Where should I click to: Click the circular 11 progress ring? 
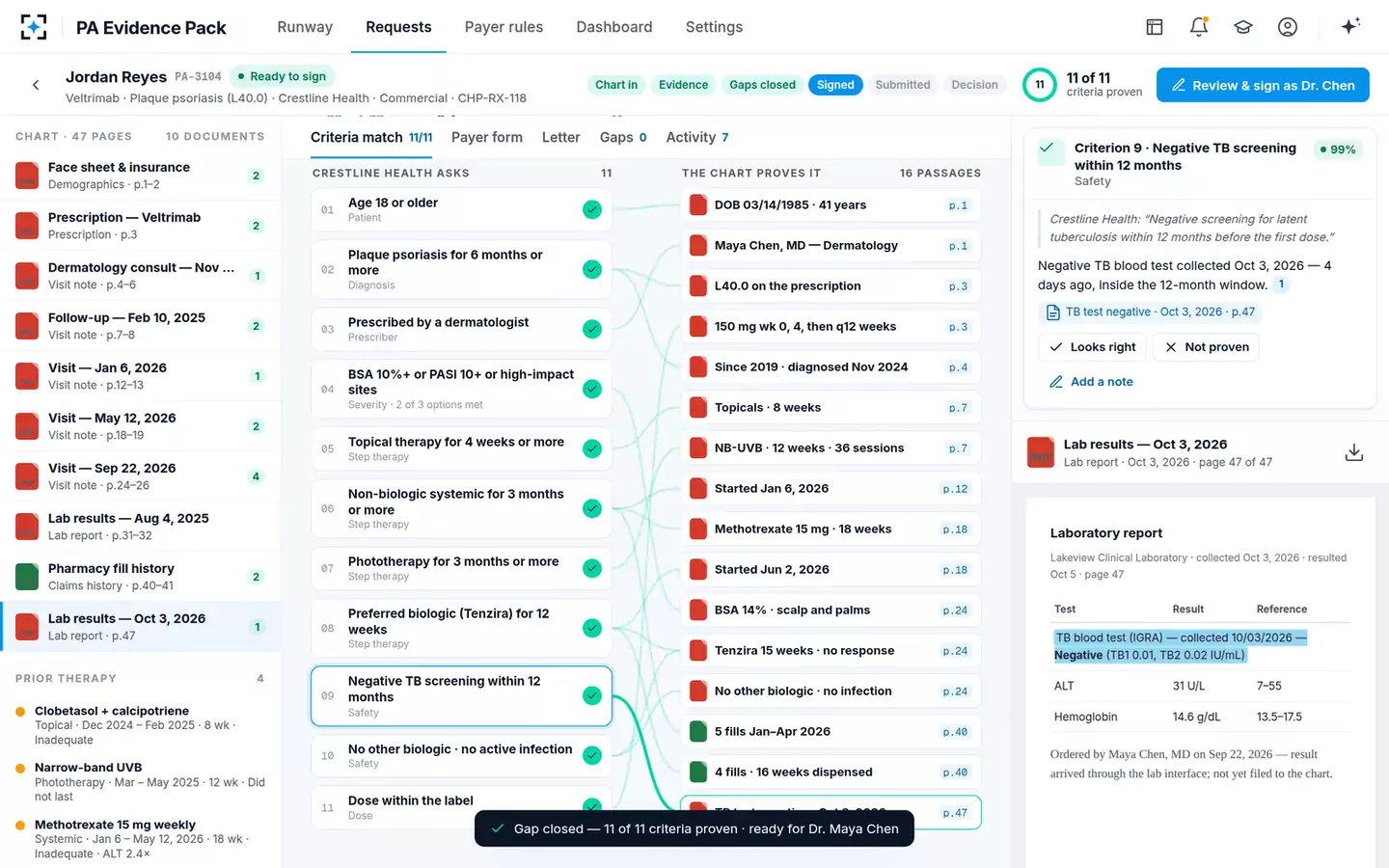(x=1040, y=85)
